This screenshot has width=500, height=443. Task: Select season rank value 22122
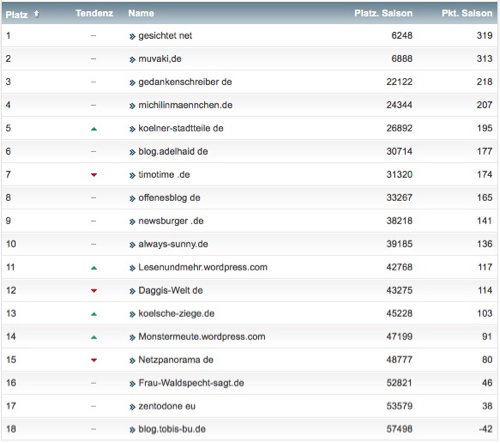[x=399, y=82]
